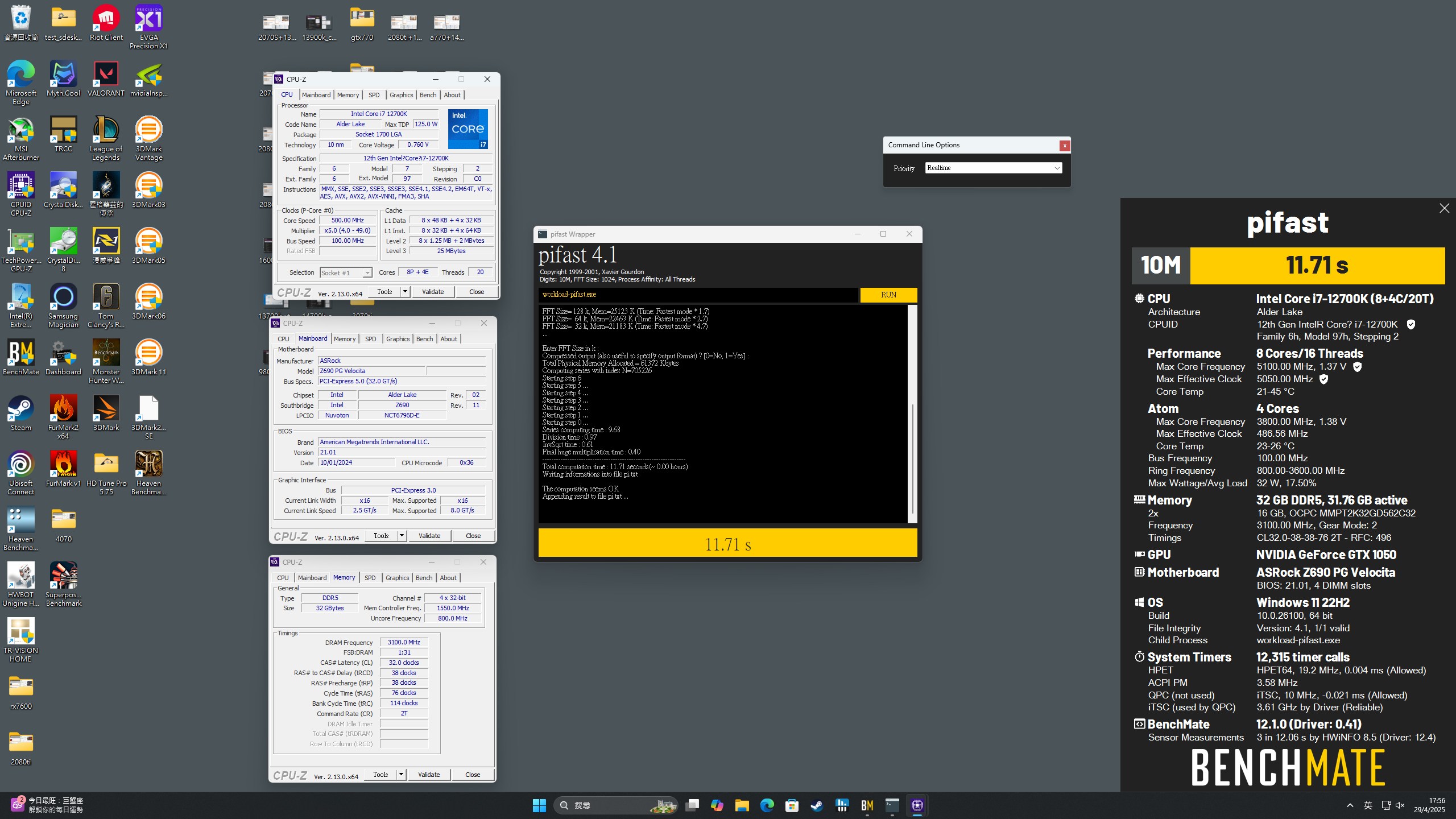Click Close button in top CPU-Z window
The image size is (1456, 819).
(477, 292)
